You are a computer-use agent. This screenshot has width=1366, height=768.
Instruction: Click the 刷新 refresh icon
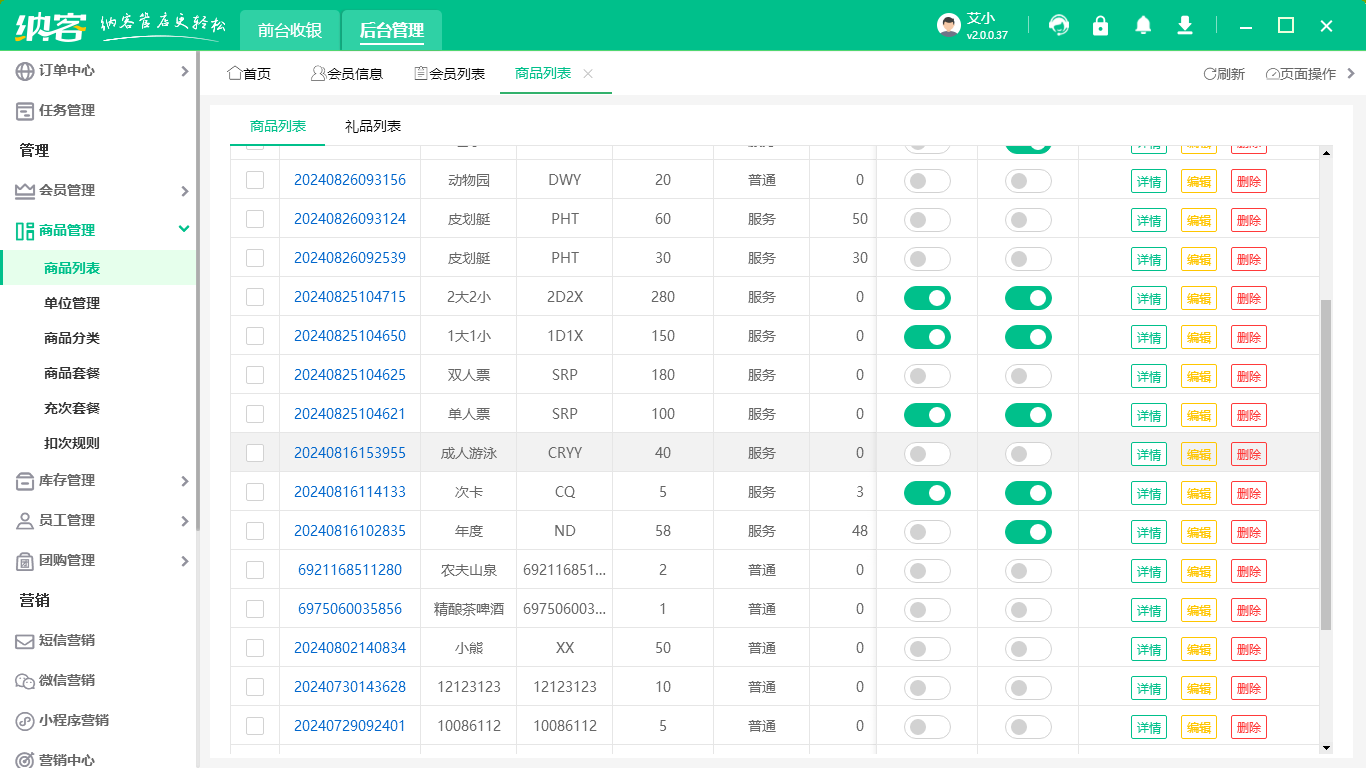pos(1209,74)
